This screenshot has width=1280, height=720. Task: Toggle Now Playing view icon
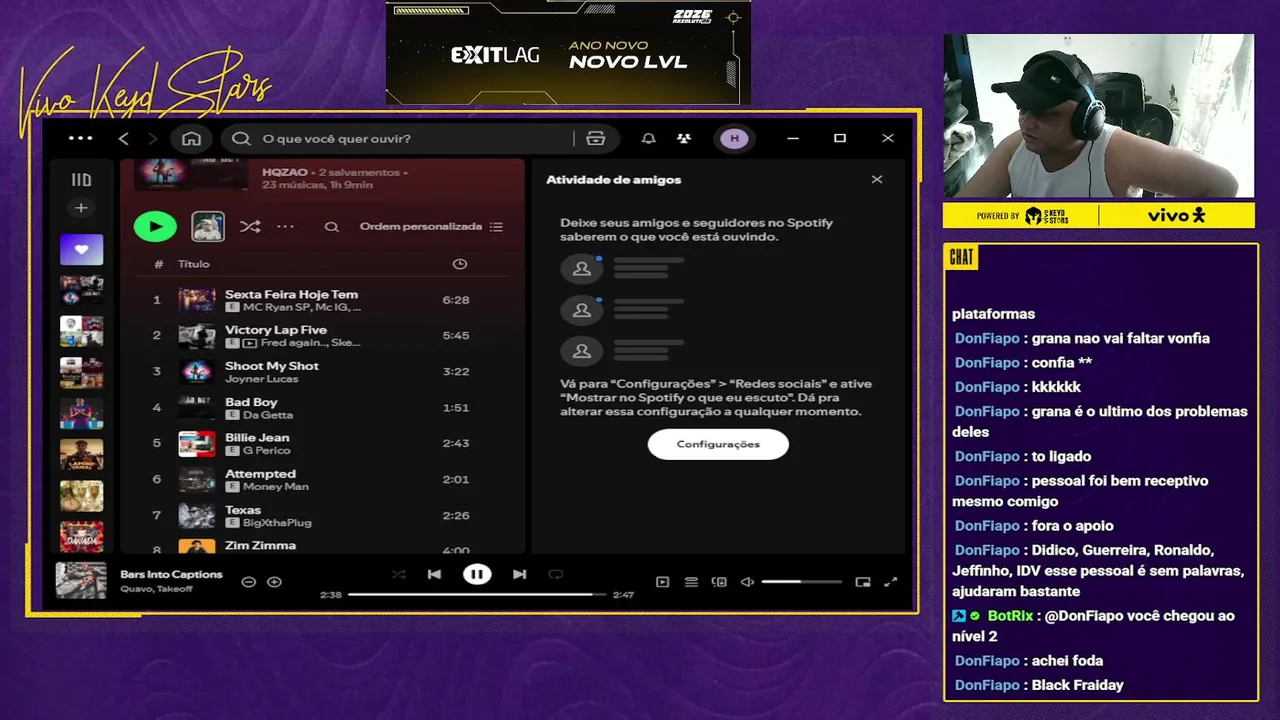pyautogui.click(x=662, y=582)
